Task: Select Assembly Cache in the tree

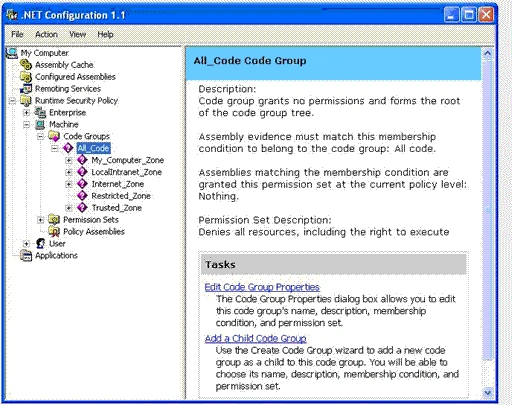Action: [x=64, y=65]
